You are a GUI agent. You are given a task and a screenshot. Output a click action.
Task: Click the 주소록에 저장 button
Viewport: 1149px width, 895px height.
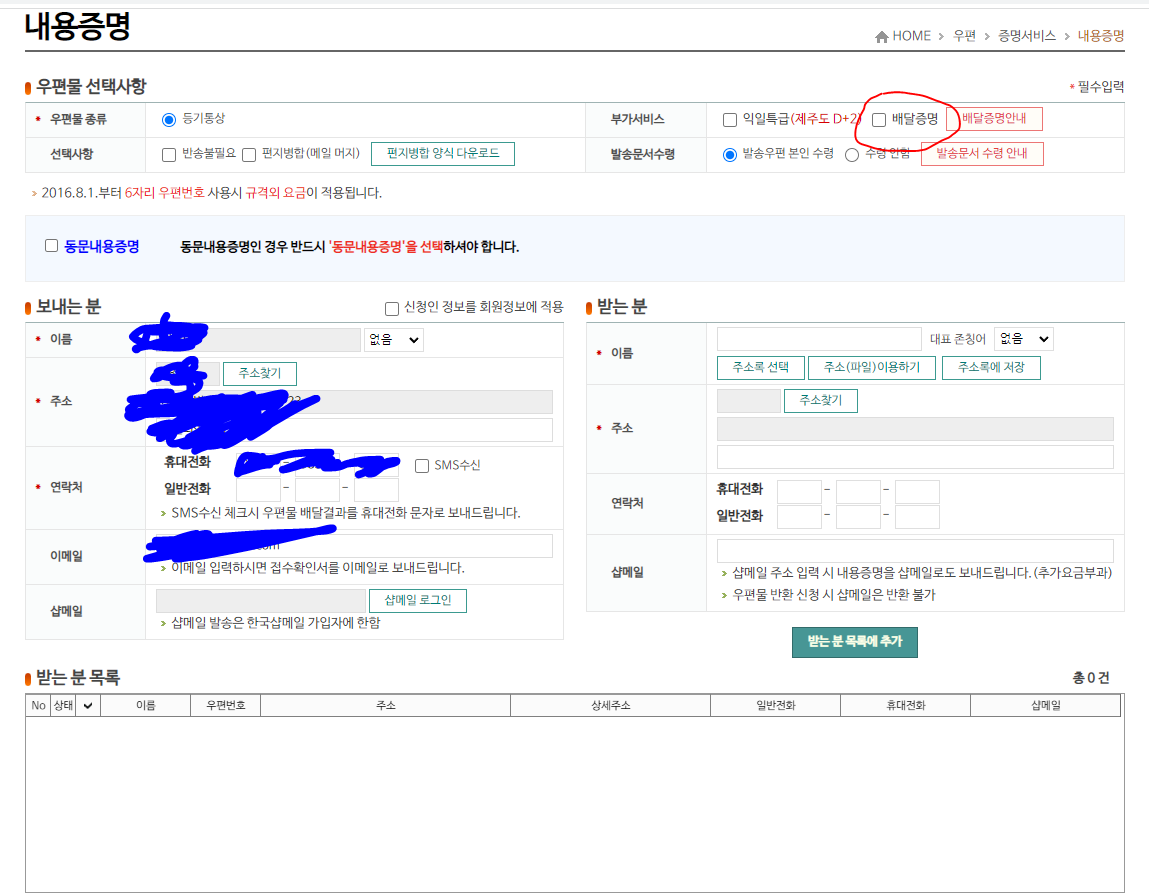point(991,368)
